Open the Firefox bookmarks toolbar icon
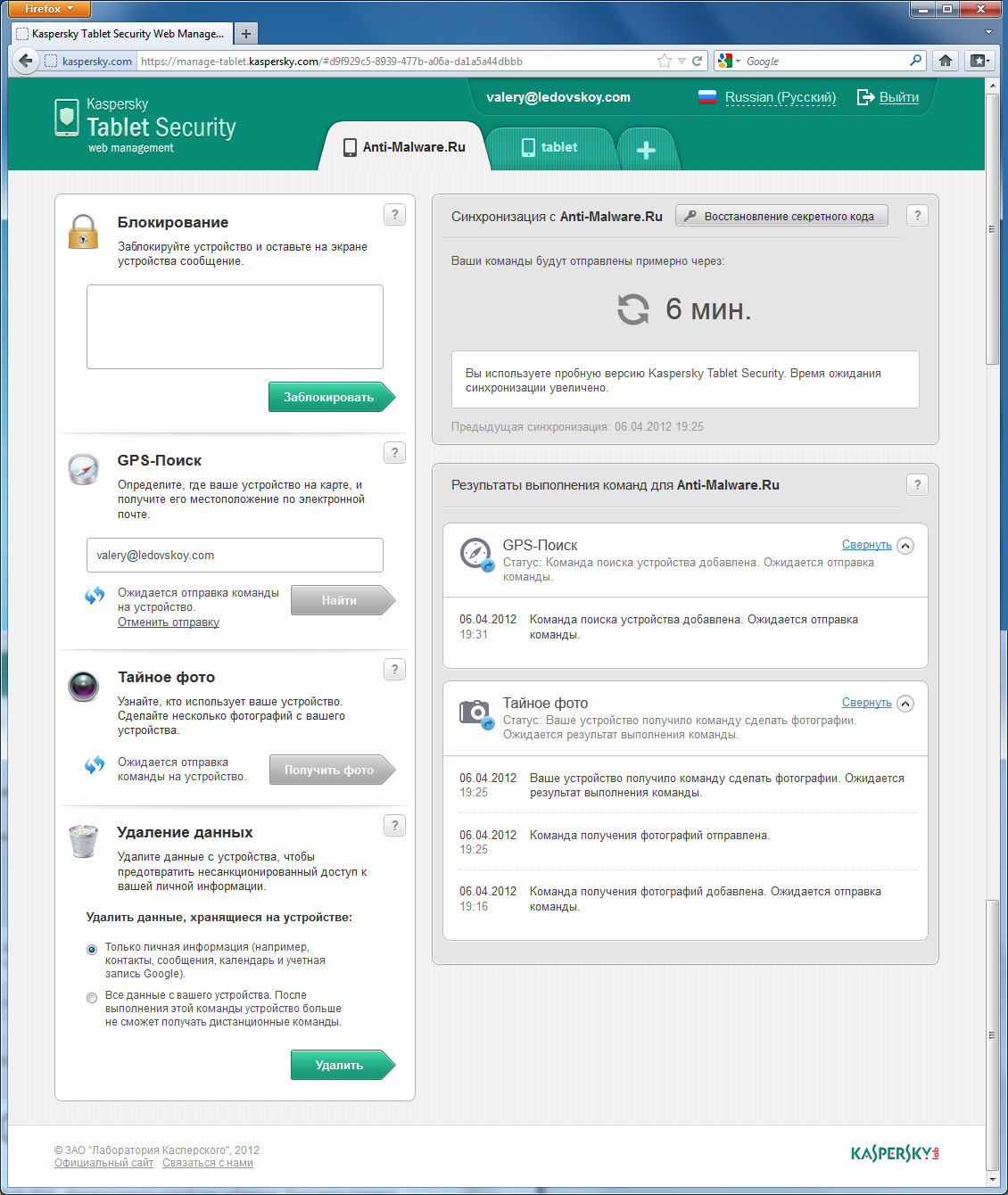The image size is (1008, 1195). [x=979, y=61]
